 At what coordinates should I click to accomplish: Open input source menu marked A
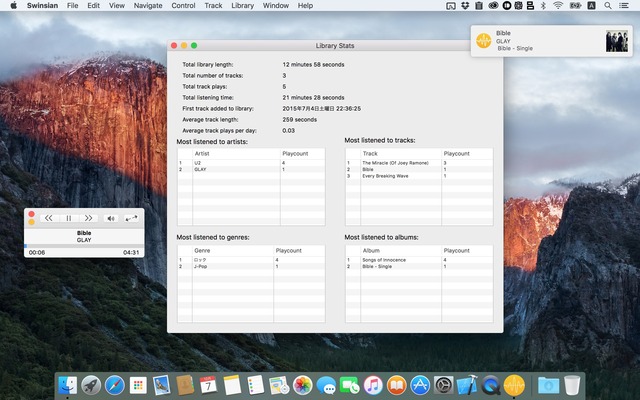591,6
